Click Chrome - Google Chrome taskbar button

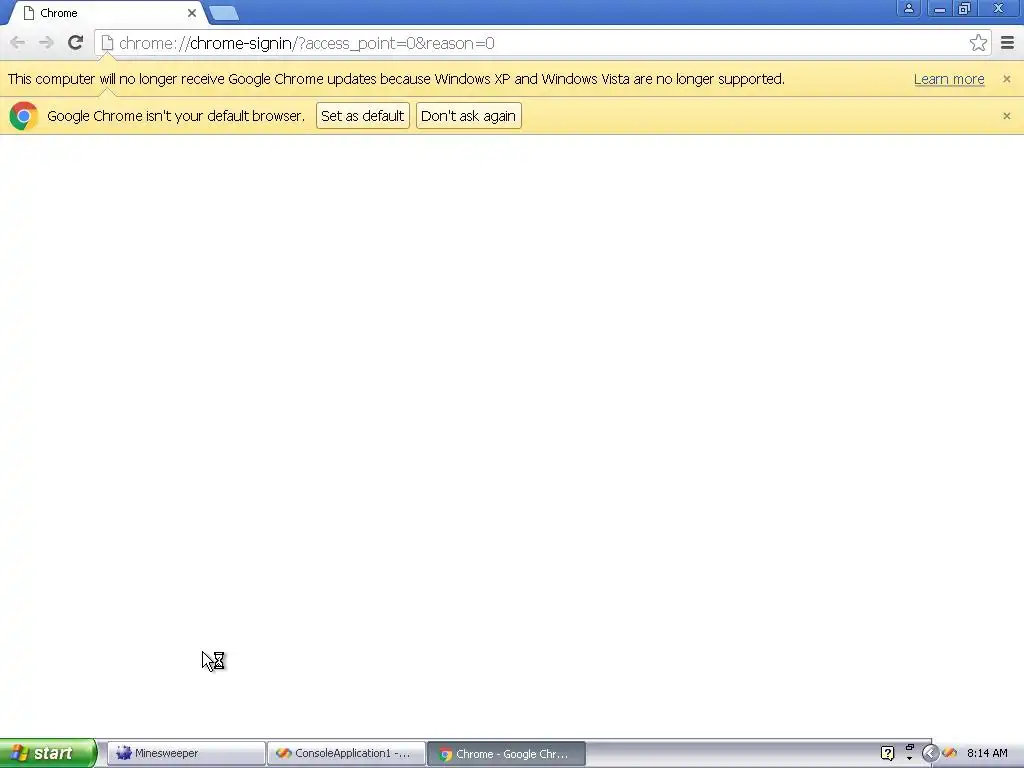tap(506, 754)
